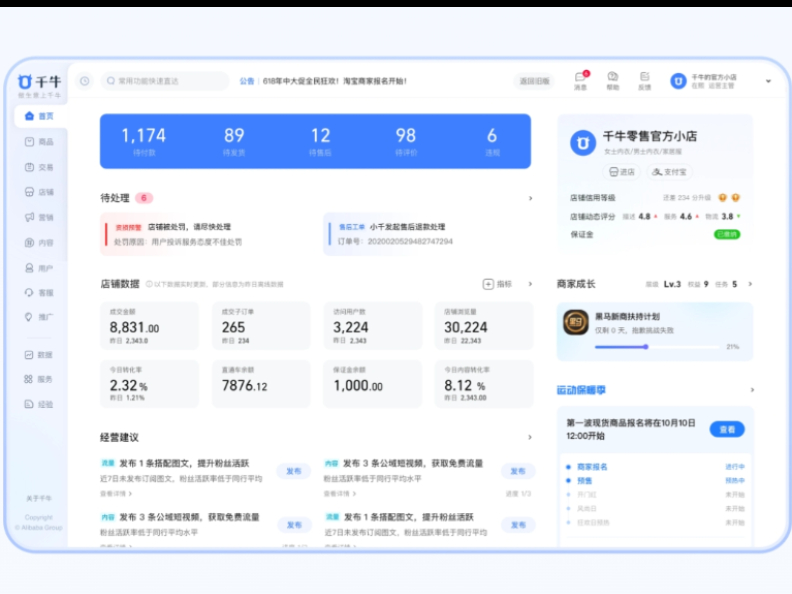Expand the 待处理 section chevron
The height and width of the screenshot is (594, 792).
click(530, 198)
